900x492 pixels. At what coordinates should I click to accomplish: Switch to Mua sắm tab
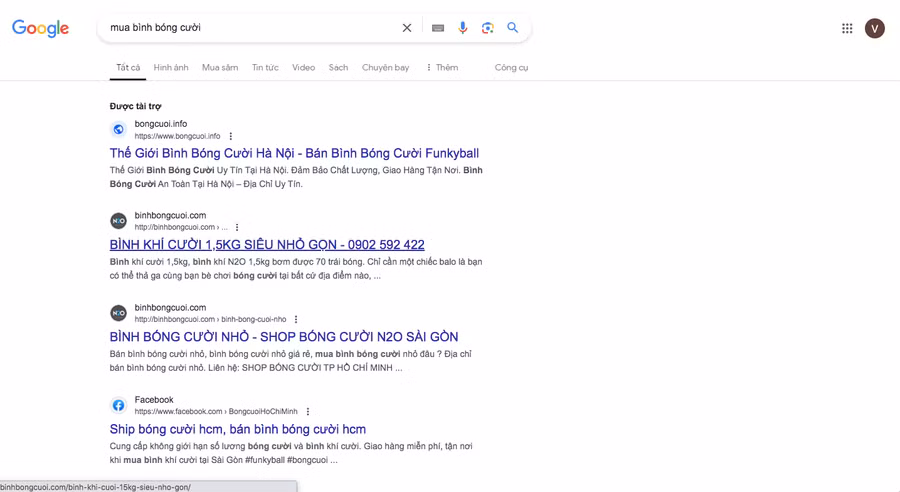(x=220, y=68)
